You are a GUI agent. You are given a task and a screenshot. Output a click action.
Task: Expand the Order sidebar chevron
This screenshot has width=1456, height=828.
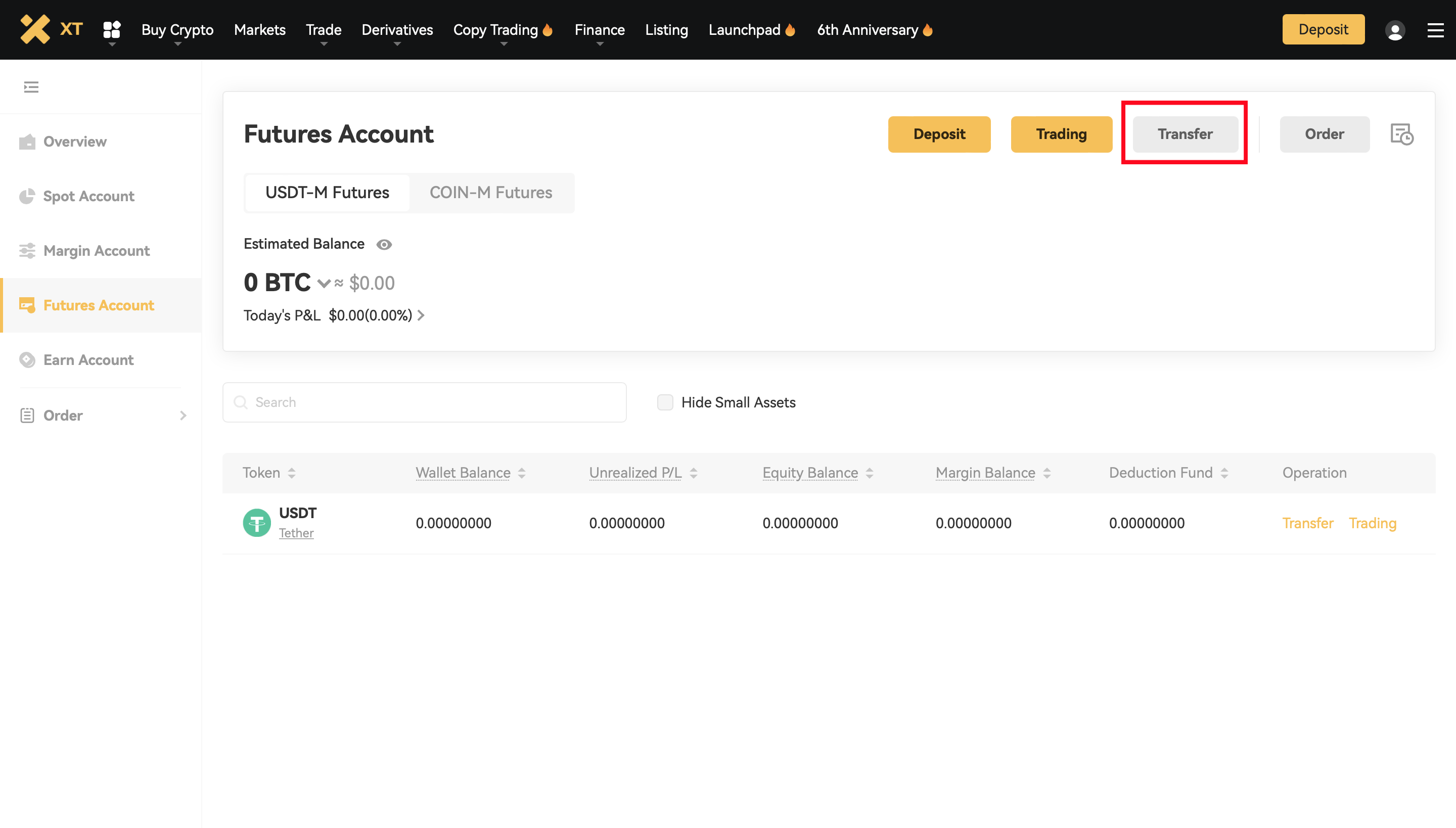pos(183,416)
